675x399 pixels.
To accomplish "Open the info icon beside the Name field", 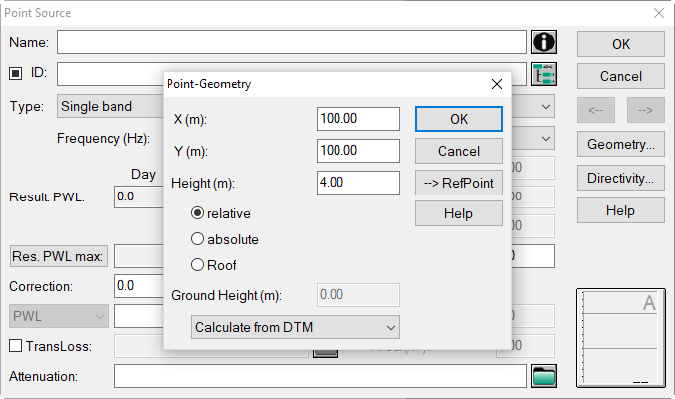I will coord(544,42).
